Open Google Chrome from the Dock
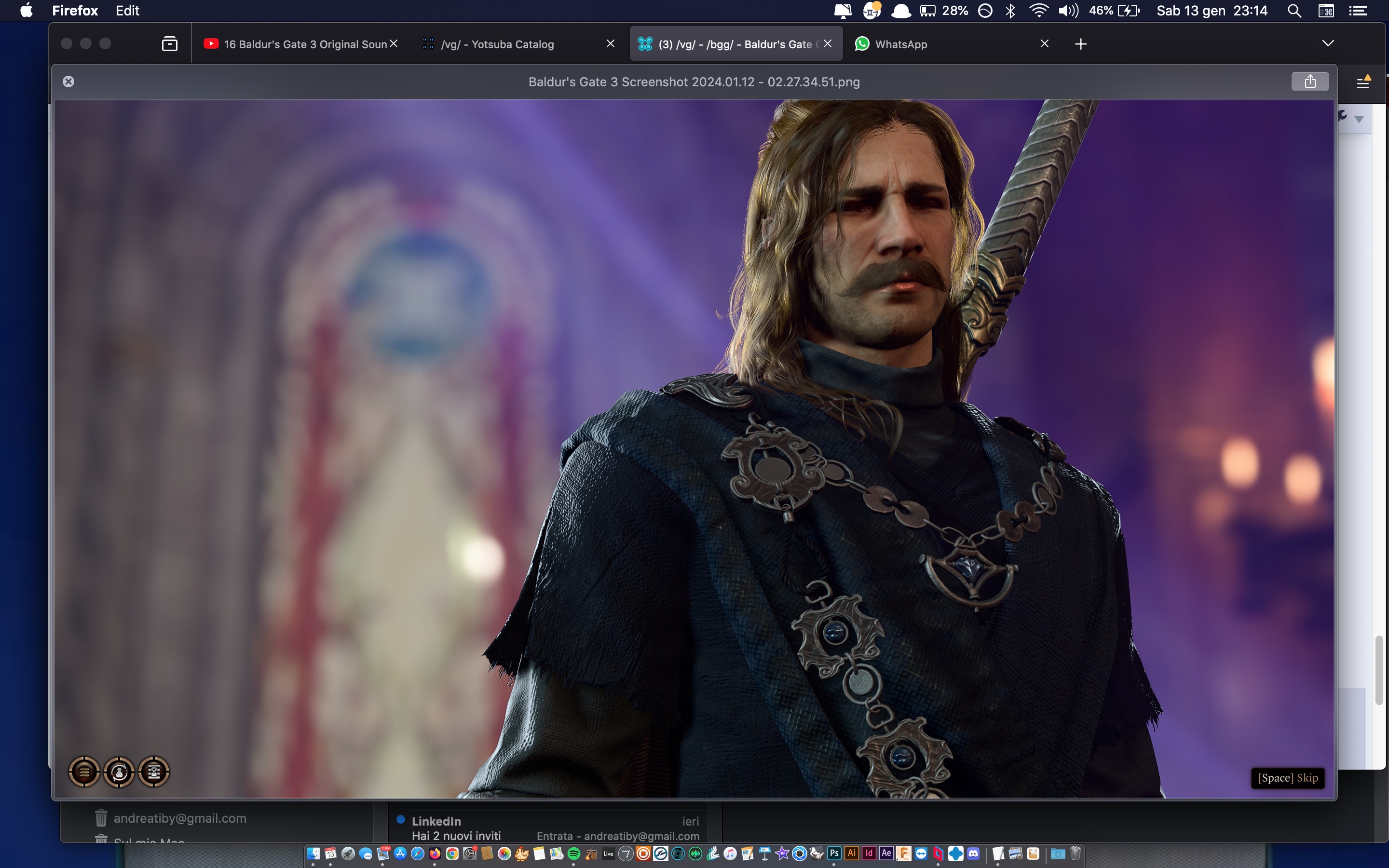The image size is (1389, 868). pyautogui.click(x=452, y=854)
